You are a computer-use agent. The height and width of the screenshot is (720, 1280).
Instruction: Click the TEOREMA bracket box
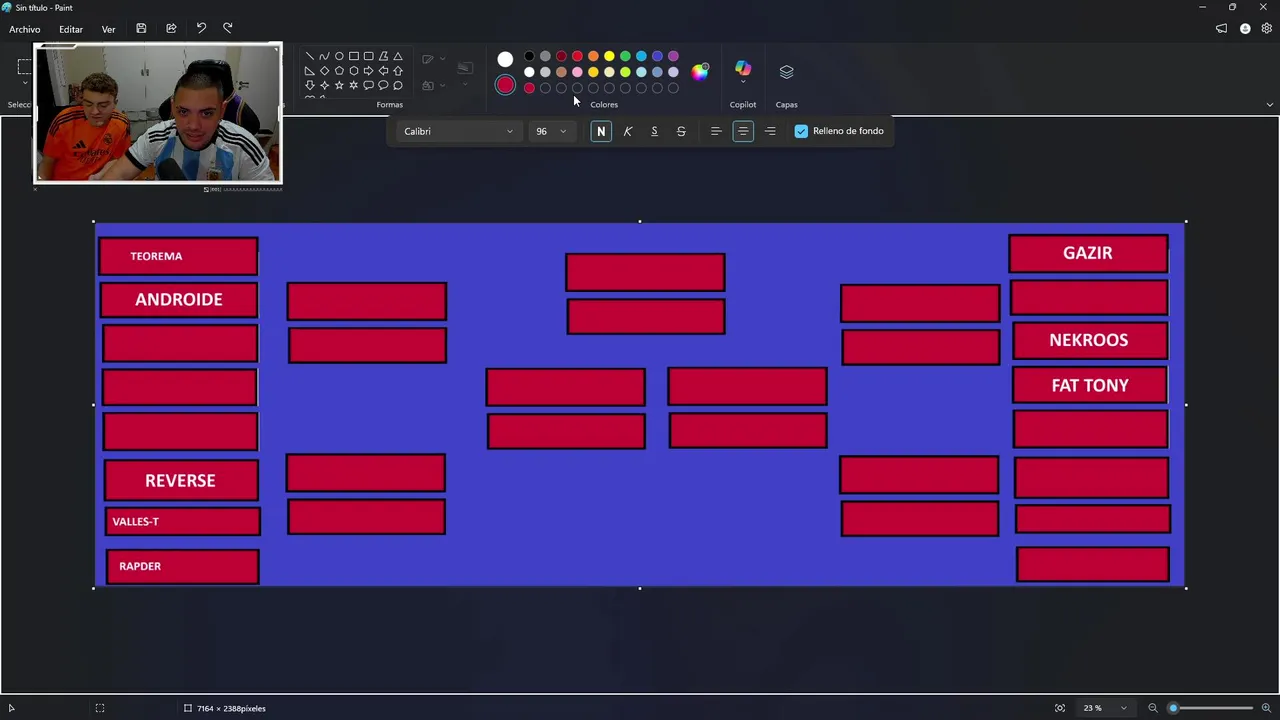coord(178,256)
